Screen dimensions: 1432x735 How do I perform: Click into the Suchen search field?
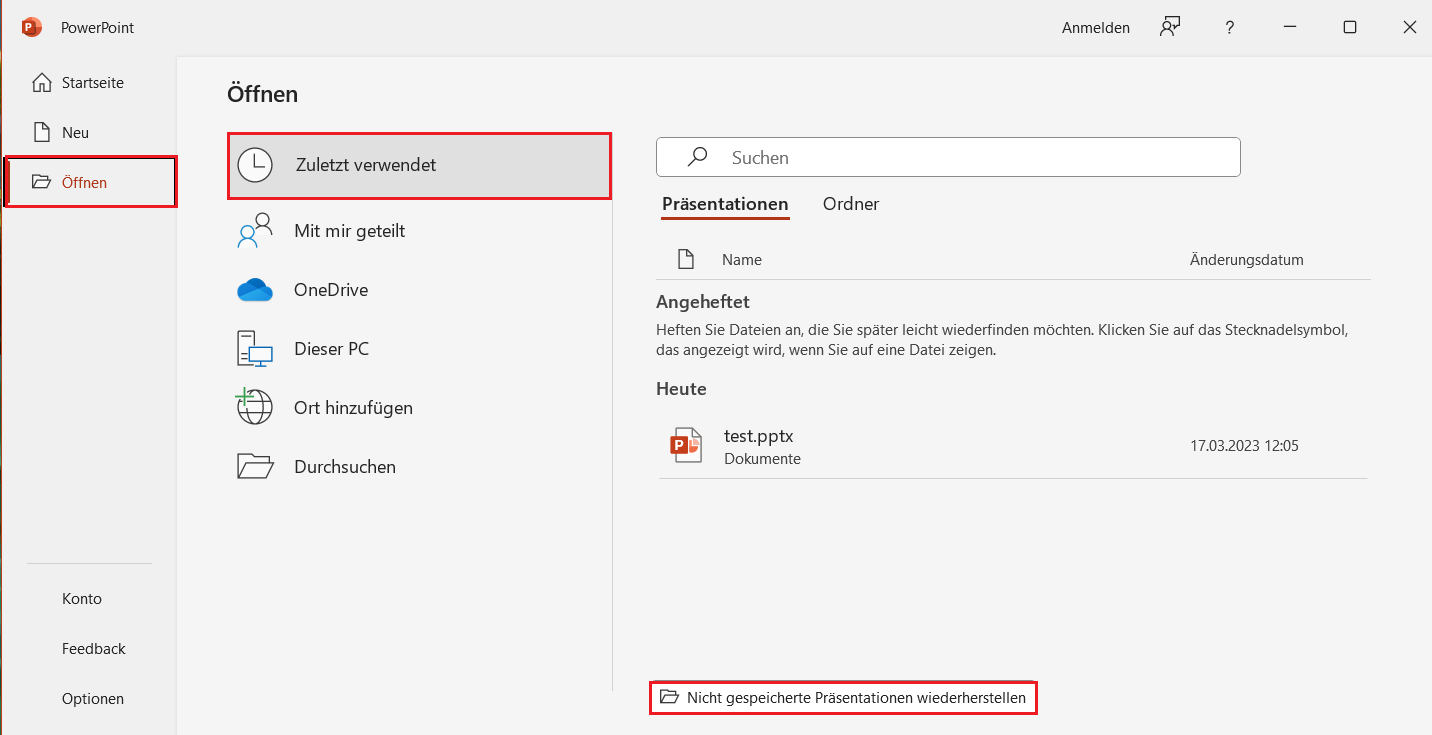[948, 157]
